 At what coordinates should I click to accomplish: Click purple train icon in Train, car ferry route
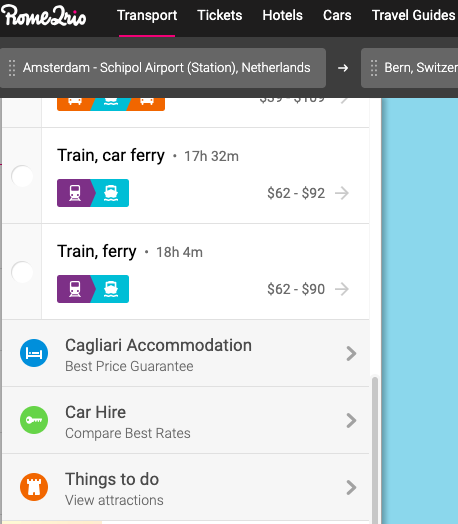pos(75,193)
